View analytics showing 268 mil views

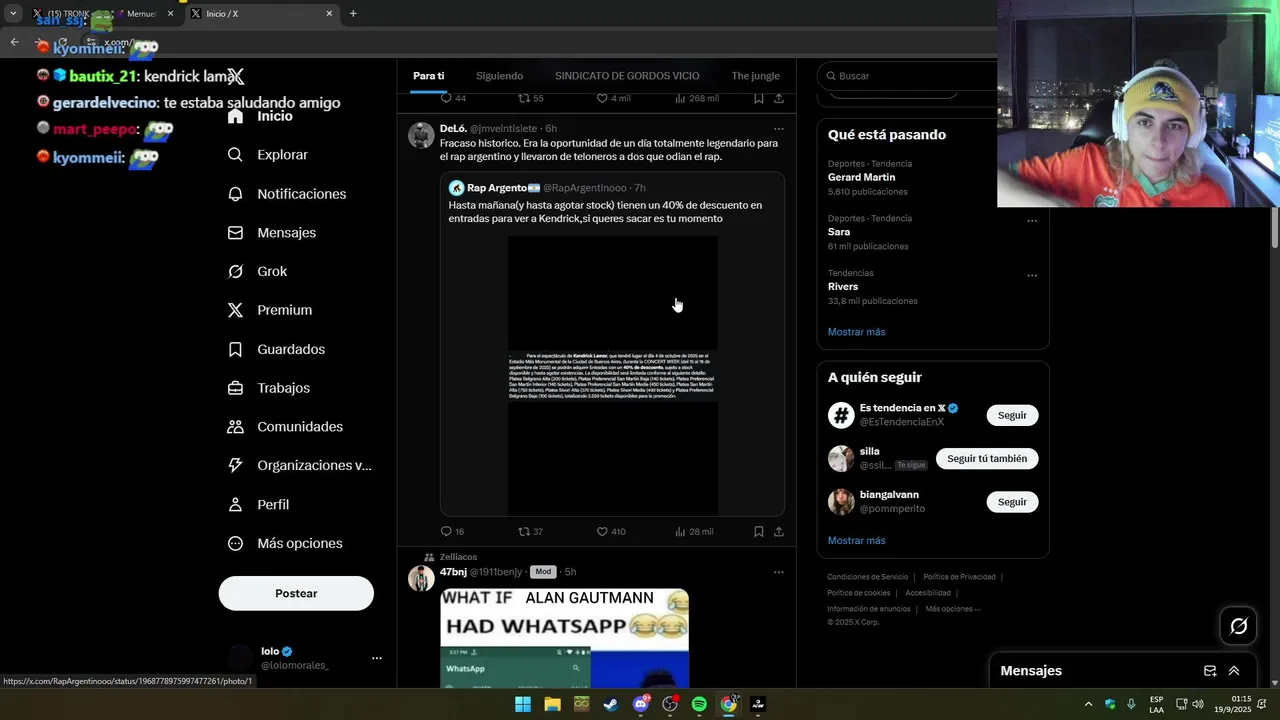pos(697,98)
